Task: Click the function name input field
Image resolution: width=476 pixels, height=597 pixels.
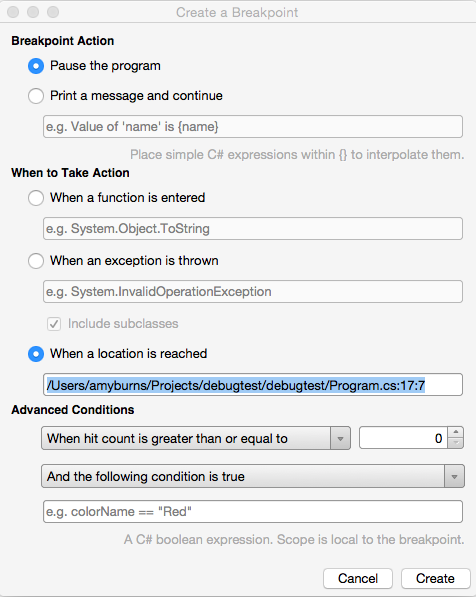Action: pyautogui.click(x=253, y=228)
